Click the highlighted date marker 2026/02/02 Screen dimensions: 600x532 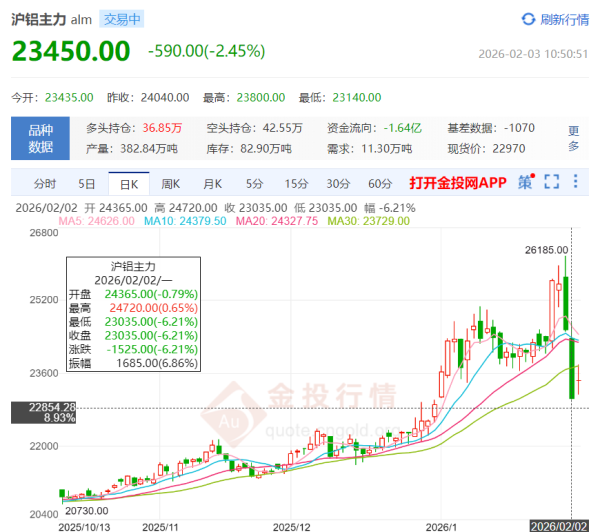click(559, 526)
